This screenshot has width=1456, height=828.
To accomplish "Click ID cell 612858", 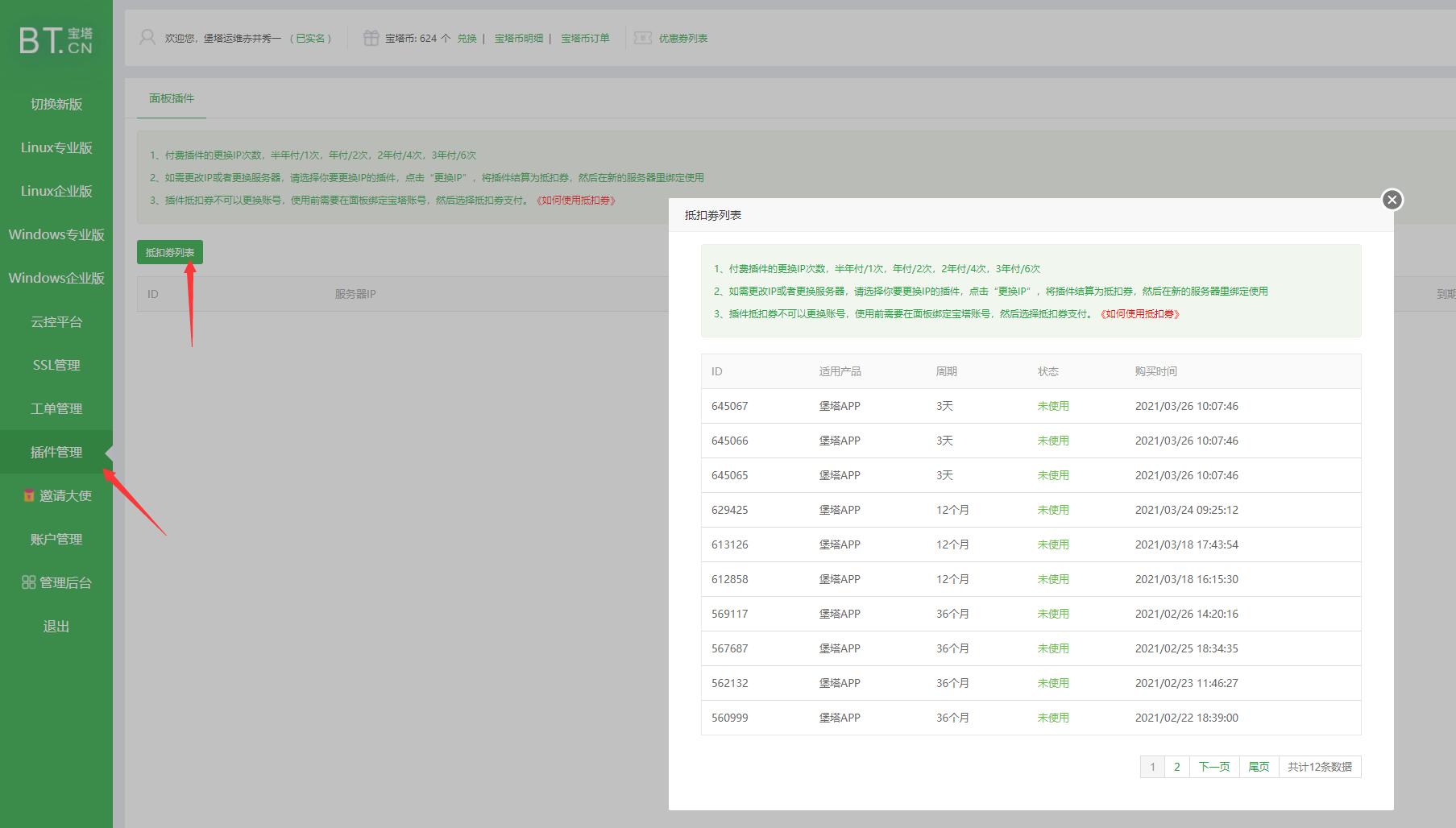I will 730,579.
